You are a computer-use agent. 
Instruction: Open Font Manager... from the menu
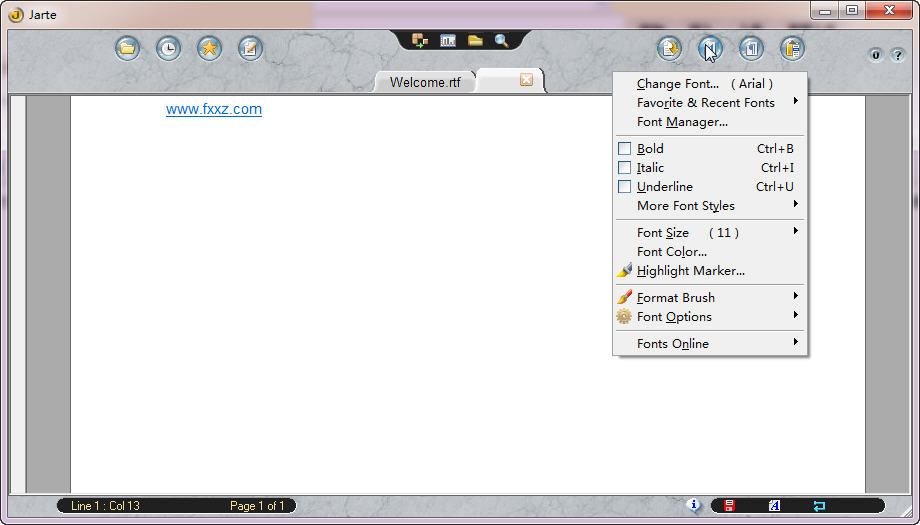(710, 122)
